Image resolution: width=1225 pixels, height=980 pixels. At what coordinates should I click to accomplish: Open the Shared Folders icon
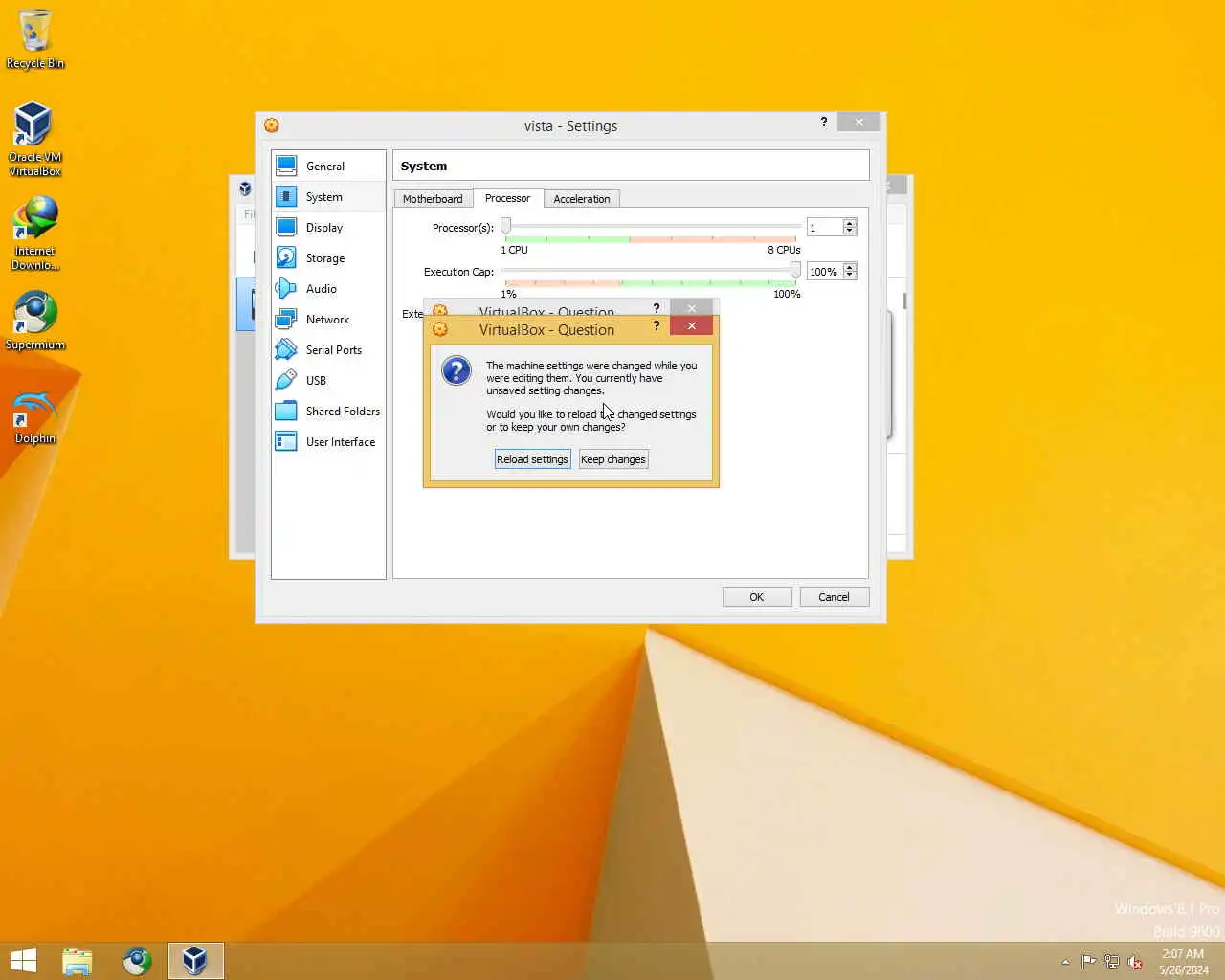tap(286, 411)
